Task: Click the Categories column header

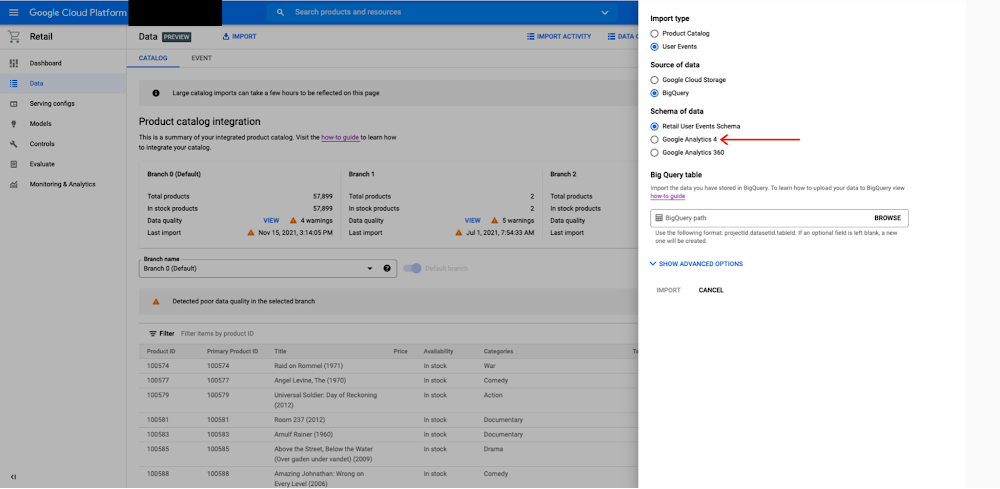Action: (x=498, y=351)
